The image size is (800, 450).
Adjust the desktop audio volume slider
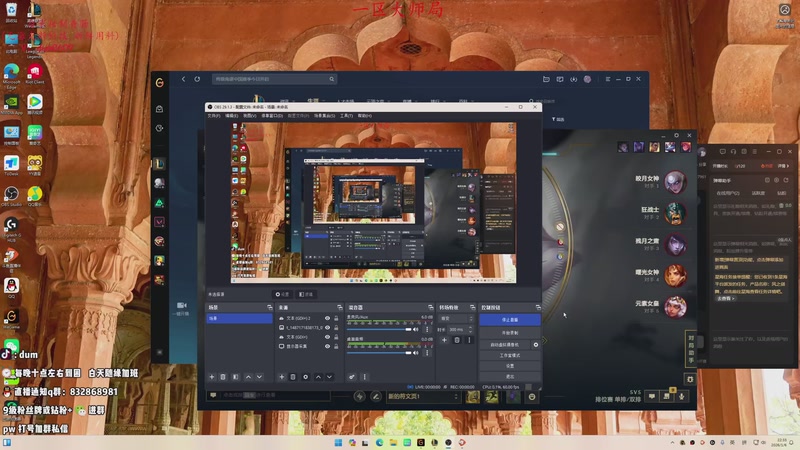380,353
